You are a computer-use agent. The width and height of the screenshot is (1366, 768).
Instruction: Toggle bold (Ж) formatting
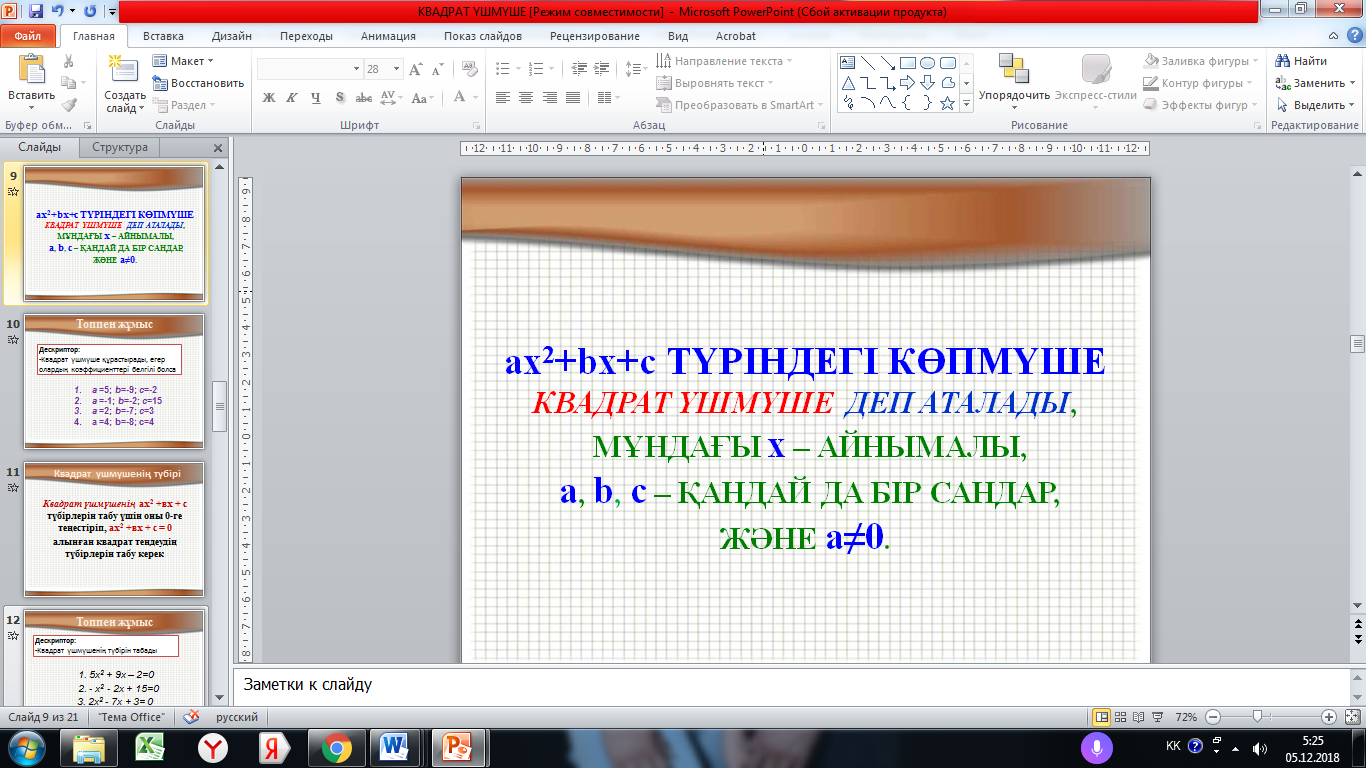tap(268, 98)
